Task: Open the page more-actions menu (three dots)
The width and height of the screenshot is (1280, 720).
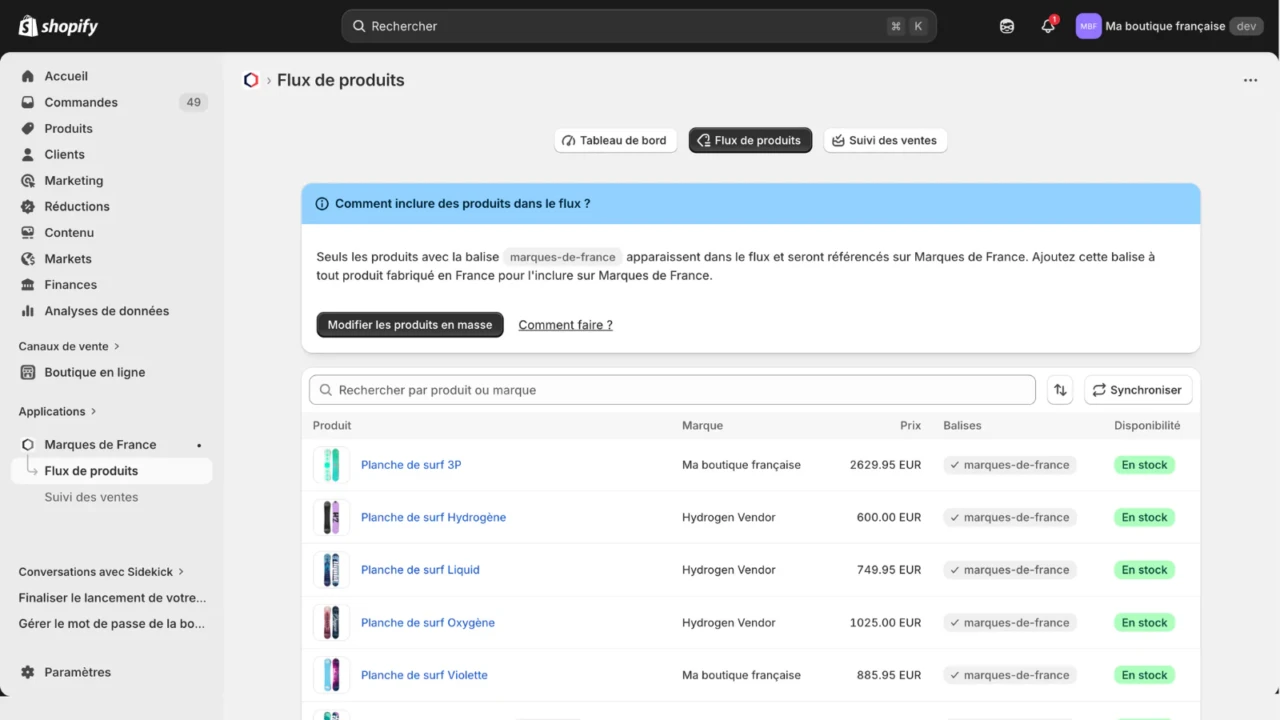Action: coord(1250,80)
